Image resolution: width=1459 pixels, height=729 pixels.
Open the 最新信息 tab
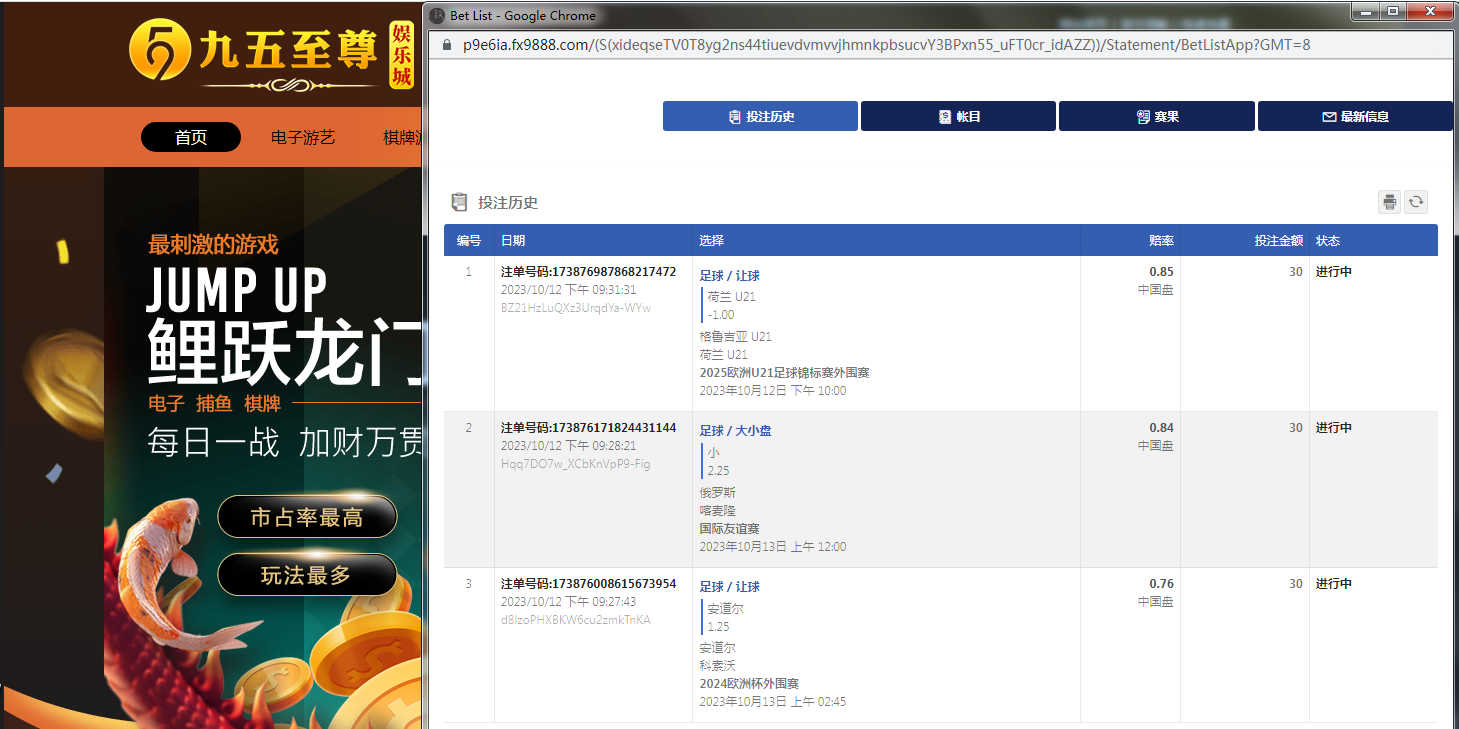pyautogui.click(x=1354, y=116)
